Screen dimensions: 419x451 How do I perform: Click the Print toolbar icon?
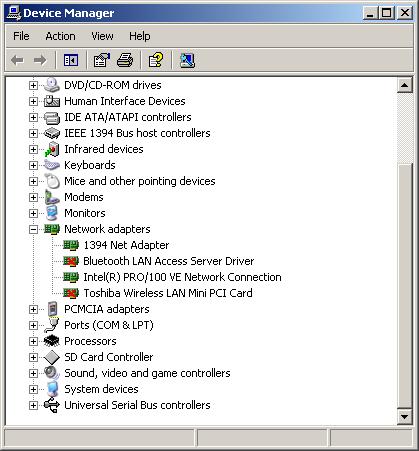click(x=125, y=60)
